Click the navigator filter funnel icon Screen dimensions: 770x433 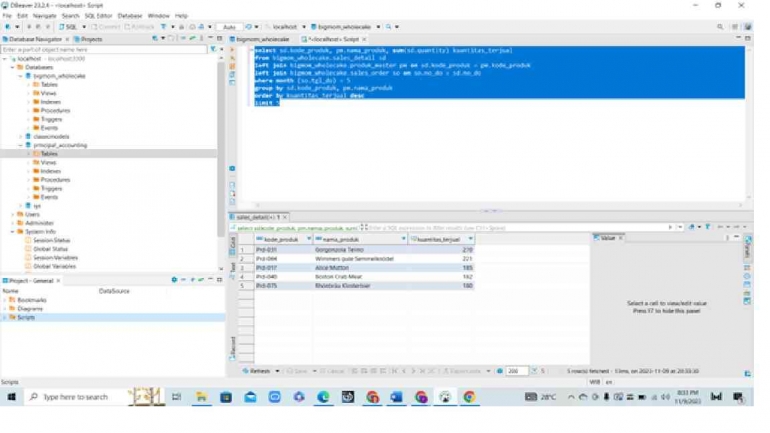(213, 50)
